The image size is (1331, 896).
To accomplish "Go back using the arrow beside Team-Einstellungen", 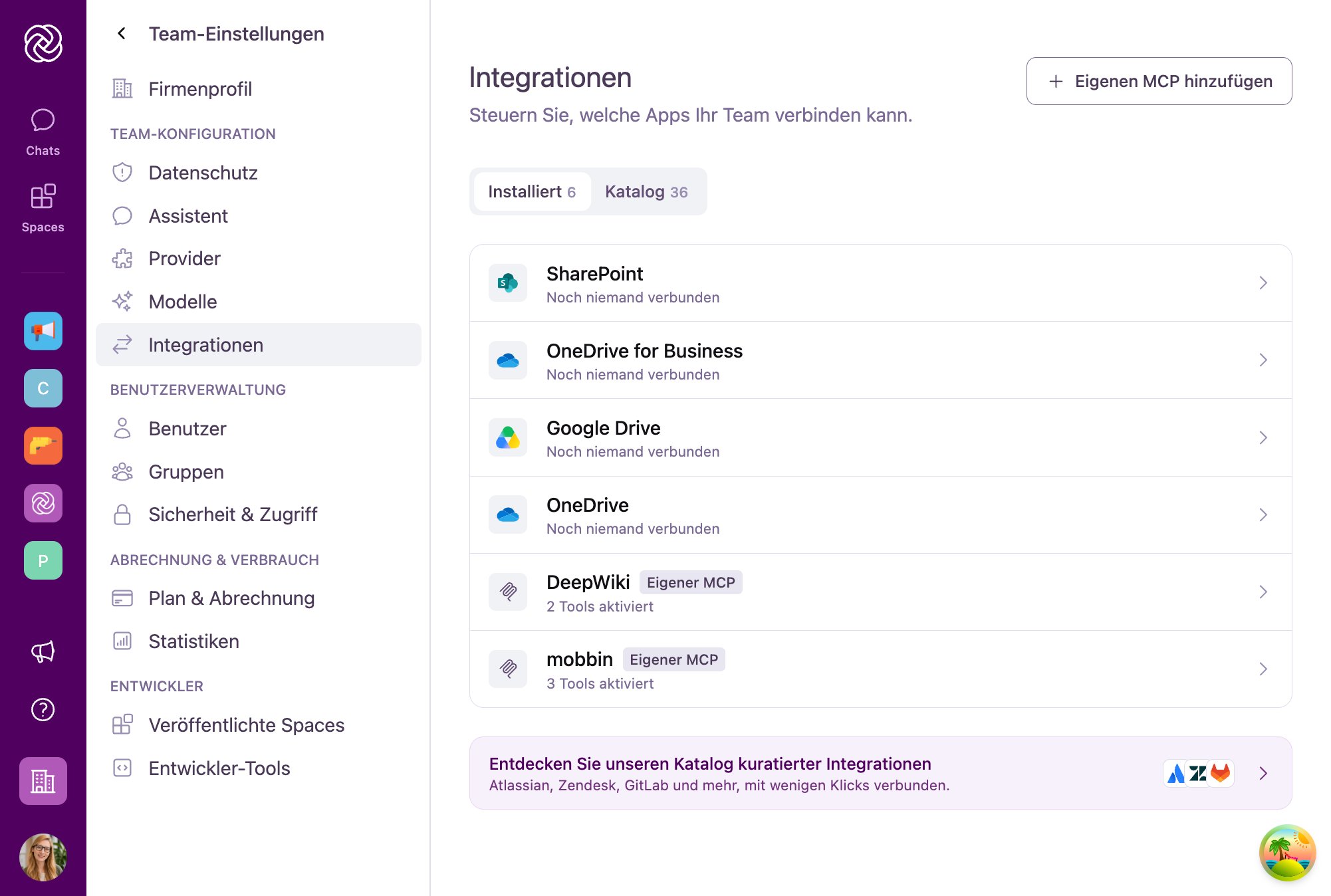I will point(122,33).
